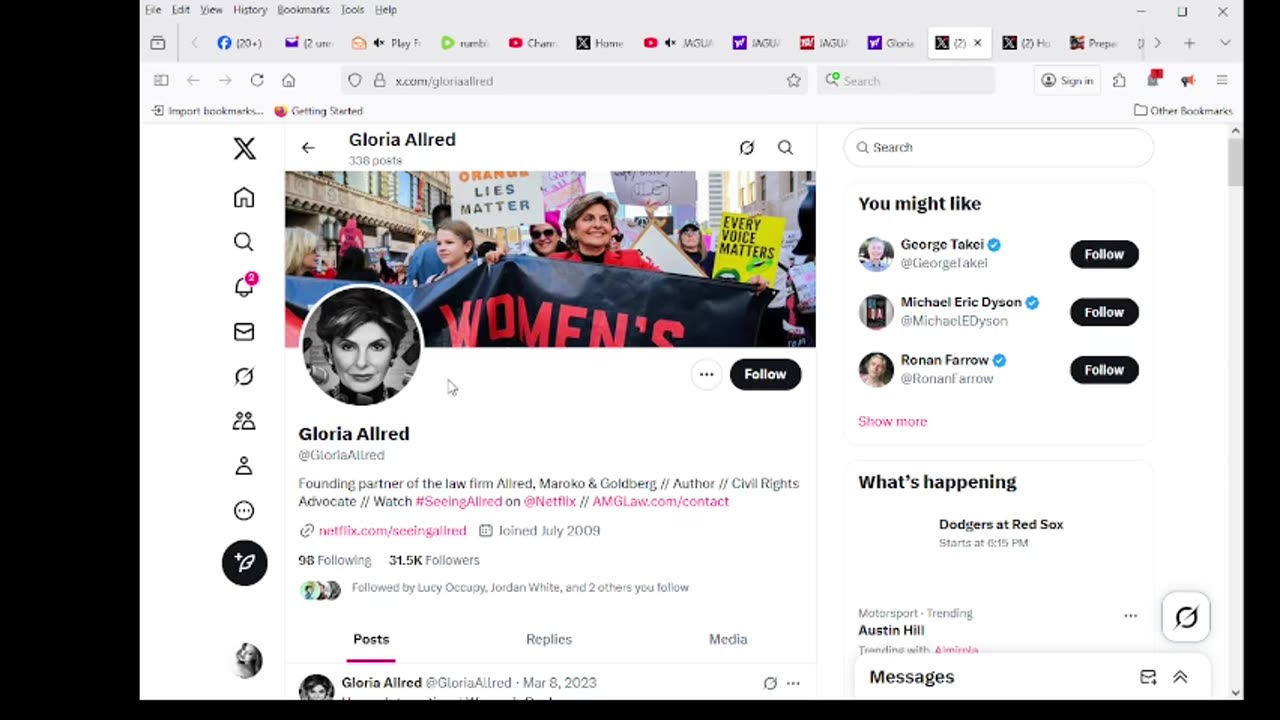Image resolution: width=1280 pixels, height=720 pixels.
Task: Open AMGLaw.com/contact link
Action: click(660, 501)
